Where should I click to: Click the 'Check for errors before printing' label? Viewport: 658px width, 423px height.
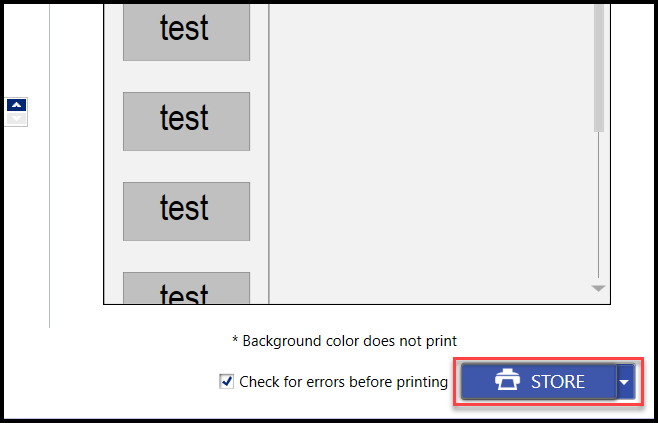(x=343, y=381)
